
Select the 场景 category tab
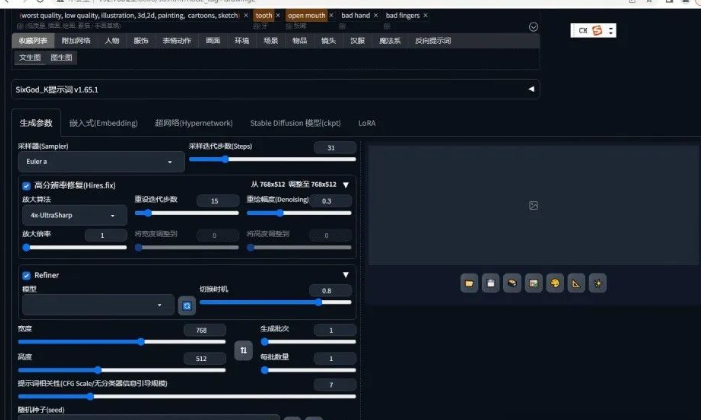(x=271, y=41)
